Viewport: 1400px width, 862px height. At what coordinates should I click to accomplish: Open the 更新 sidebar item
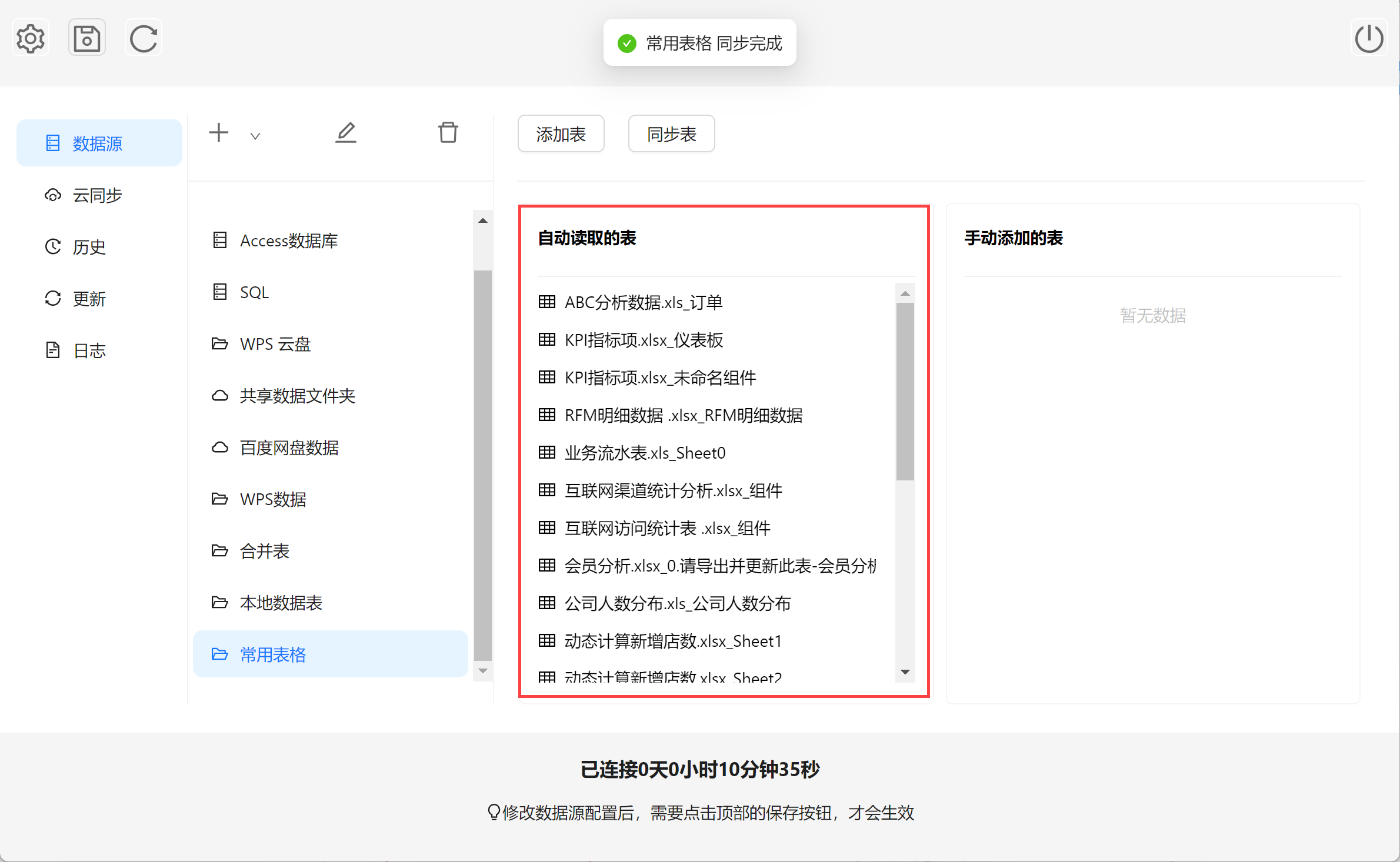point(89,299)
